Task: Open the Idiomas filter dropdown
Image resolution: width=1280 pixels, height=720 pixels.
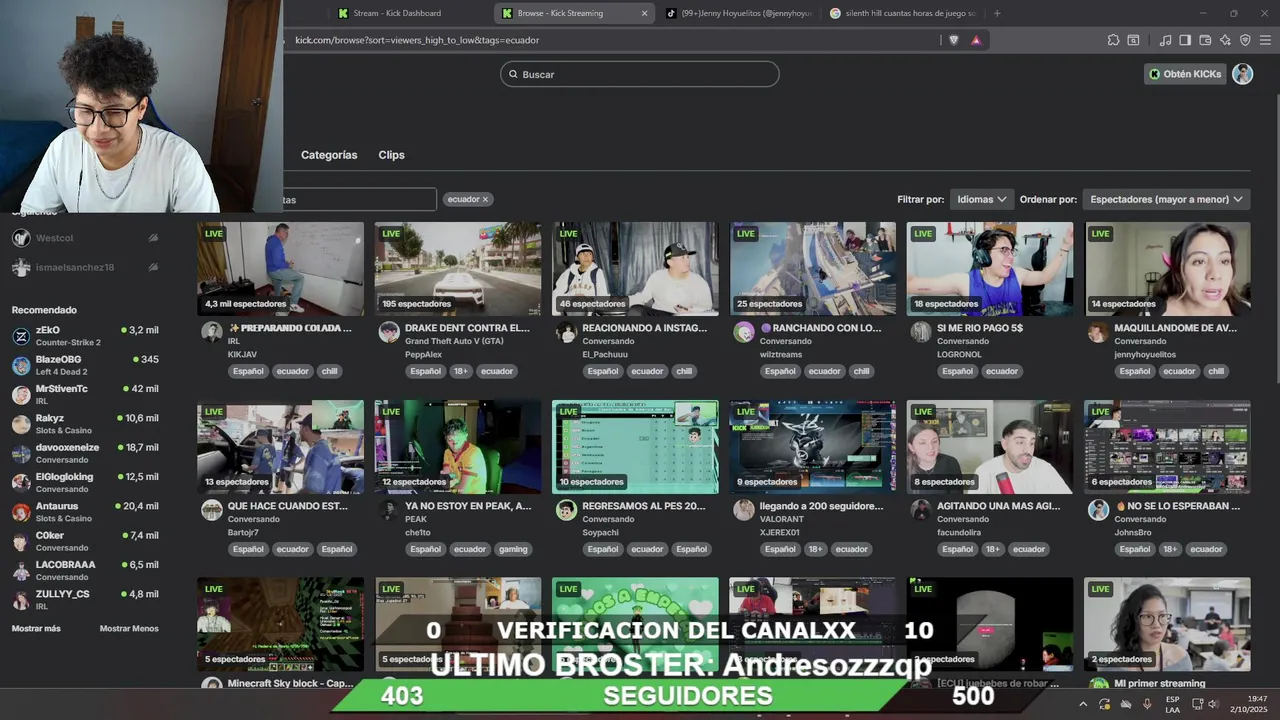Action: (x=981, y=199)
